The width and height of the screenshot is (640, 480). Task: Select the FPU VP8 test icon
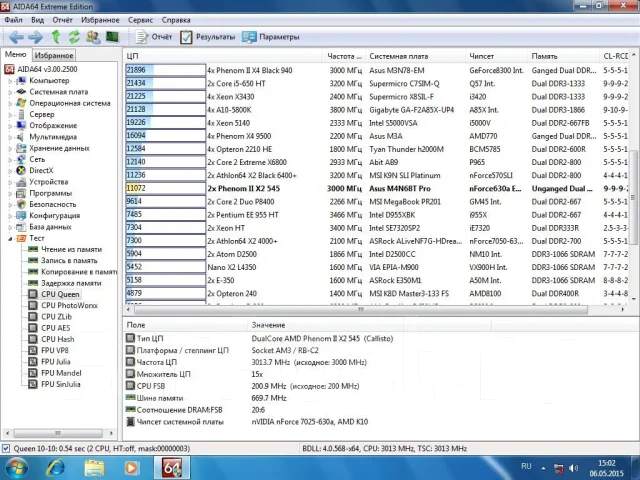33,350
